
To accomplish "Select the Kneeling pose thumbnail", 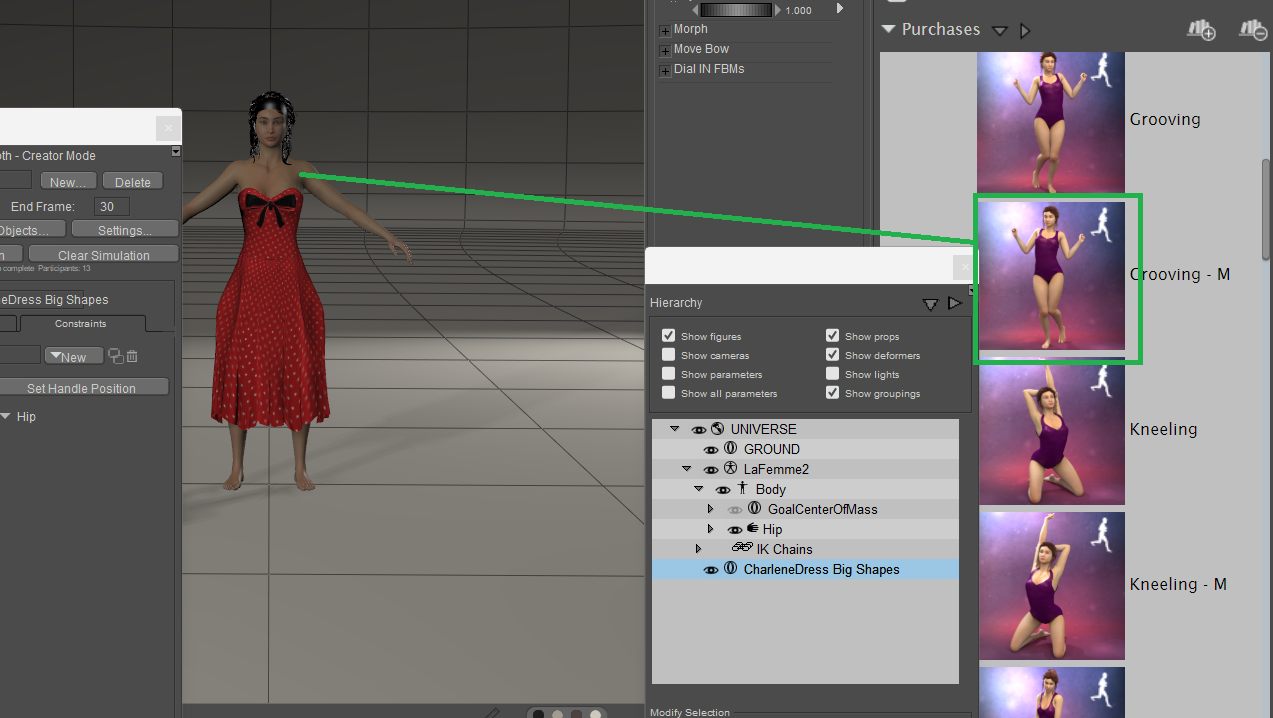I will (x=1051, y=431).
